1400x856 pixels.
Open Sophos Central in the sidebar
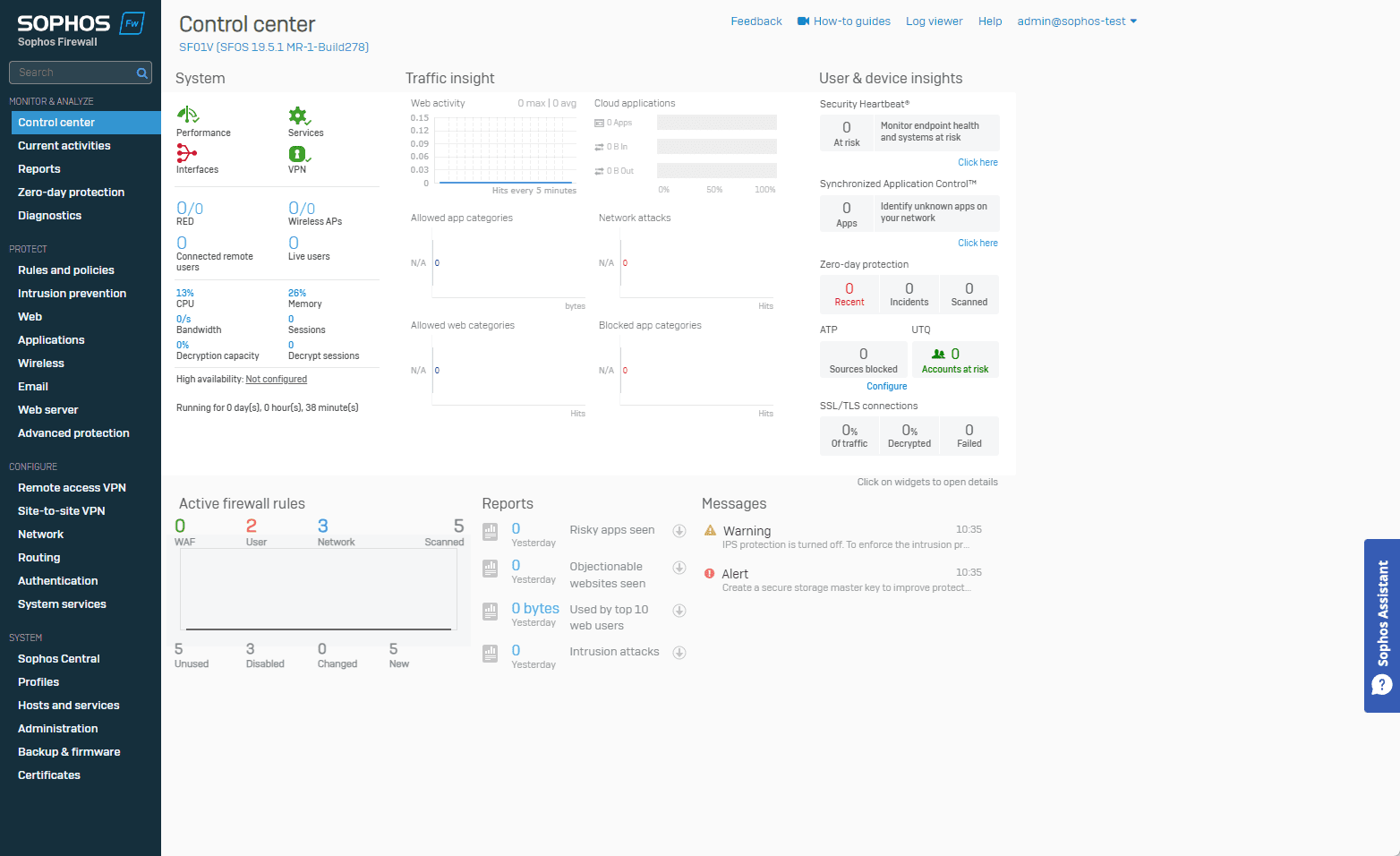[59, 659]
